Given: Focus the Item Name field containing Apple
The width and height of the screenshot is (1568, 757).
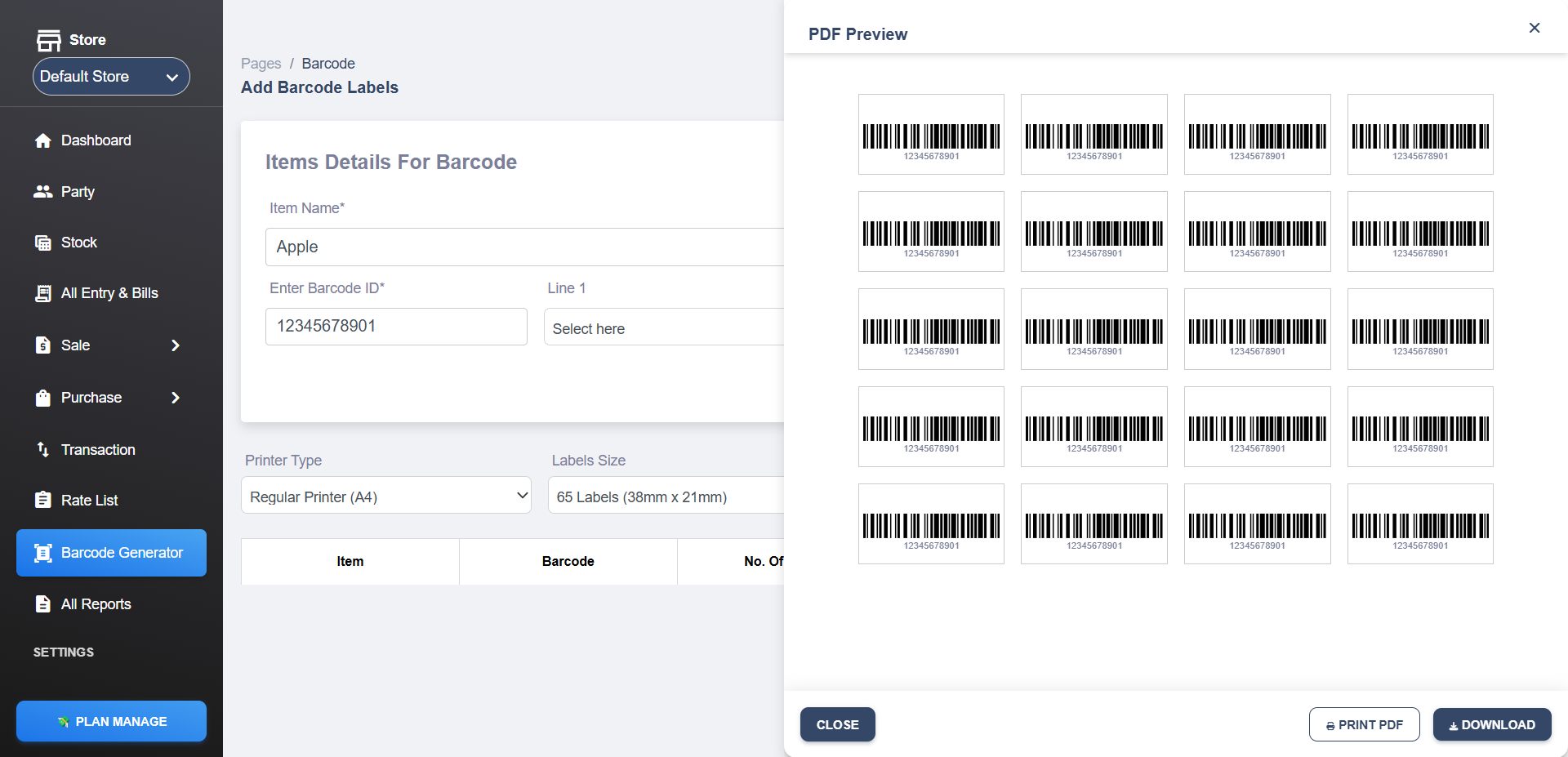Looking at the screenshot, I should (524, 247).
